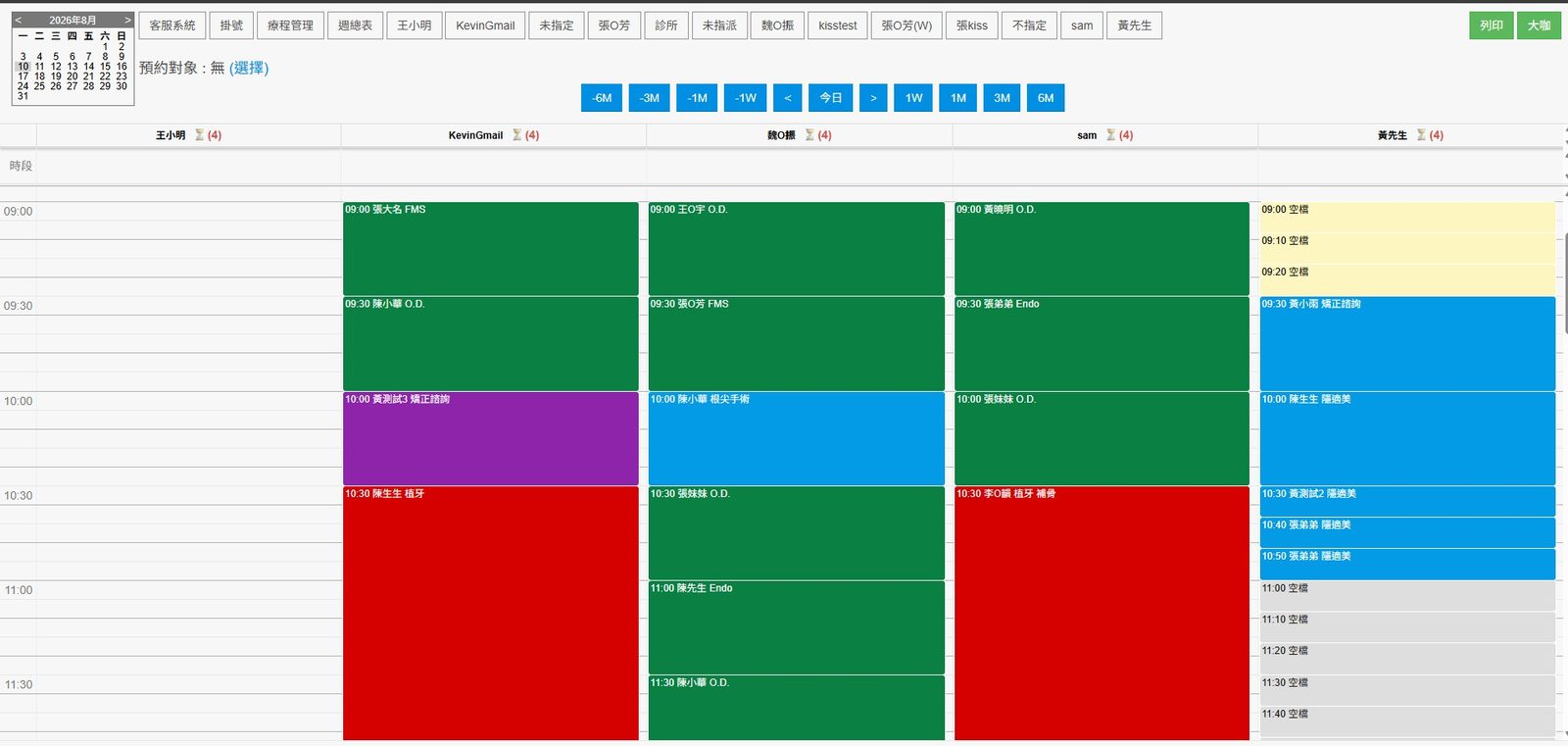The image size is (1568, 746).
Task: Return to today with 今日 button
Action: pos(831,98)
